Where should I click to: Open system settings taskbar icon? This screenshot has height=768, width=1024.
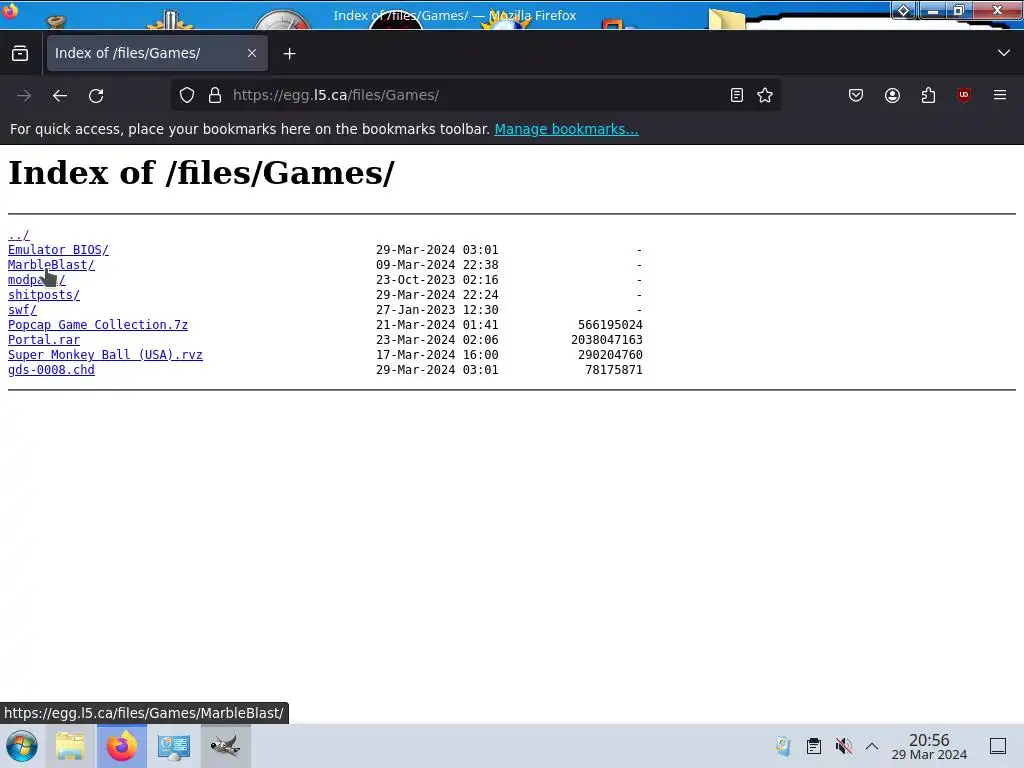(174, 746)
